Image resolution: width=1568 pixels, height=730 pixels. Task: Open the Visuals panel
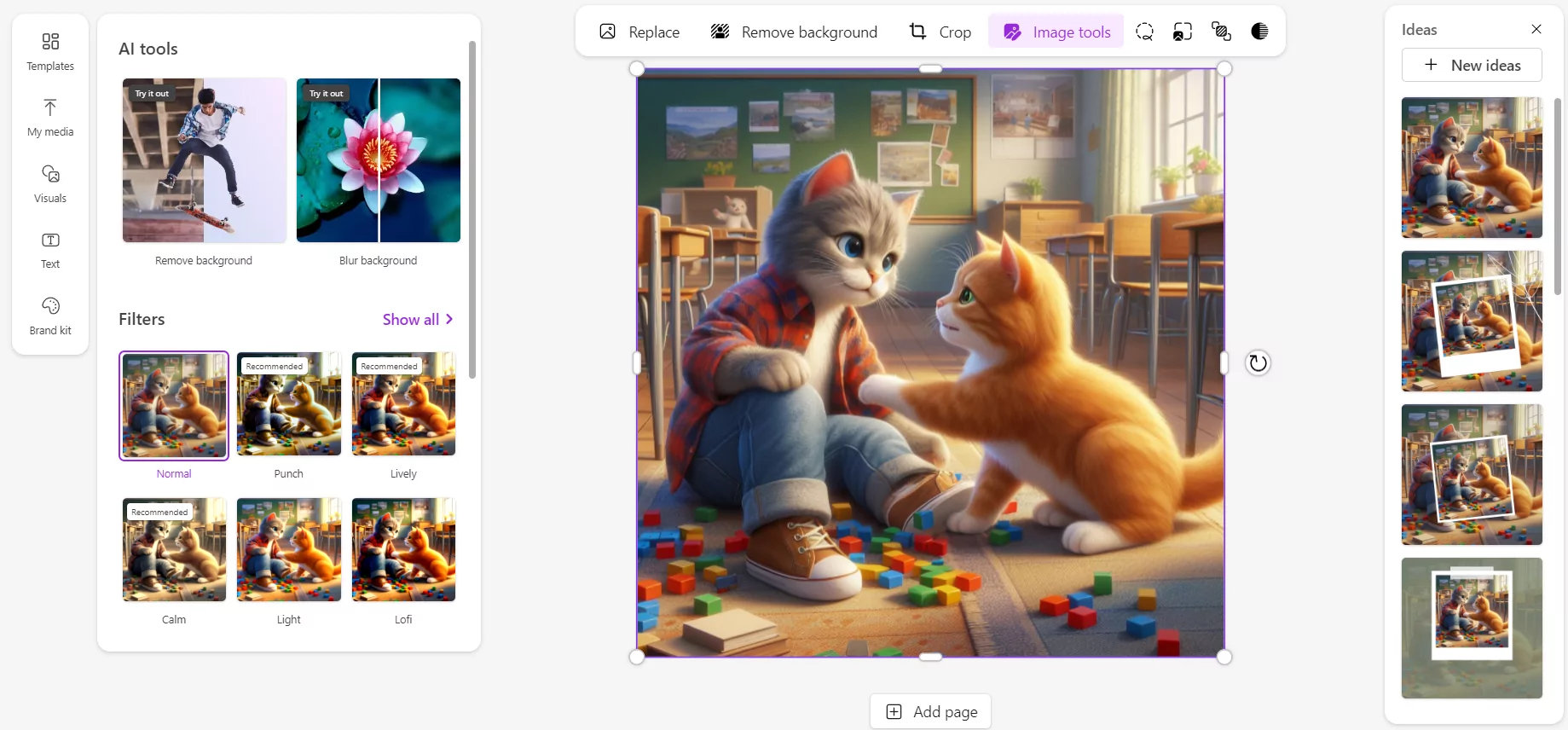pyautogui.click(x=50, y=183)
